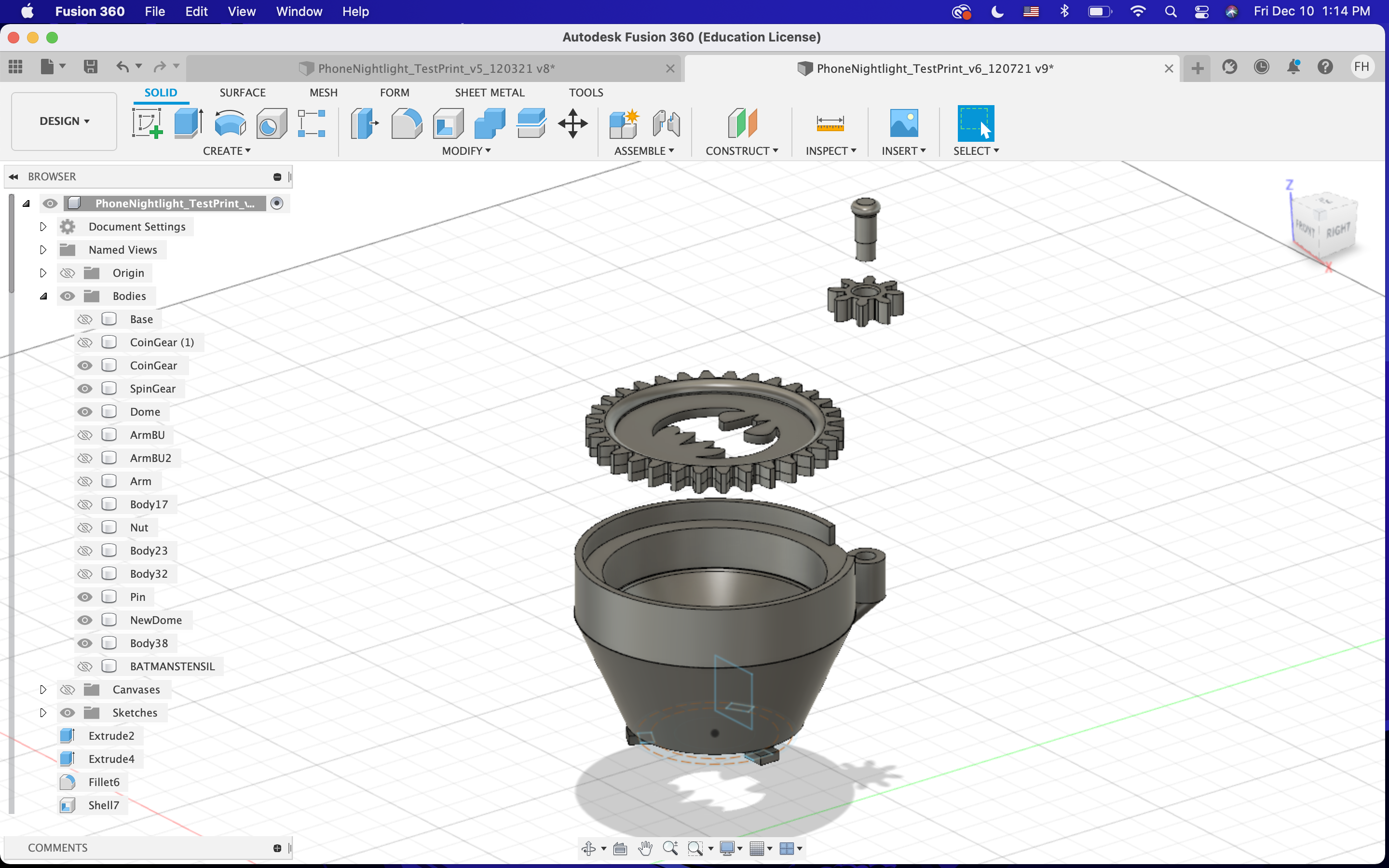
Task: Select the Joint tool icon
Action: coord(666,123)
